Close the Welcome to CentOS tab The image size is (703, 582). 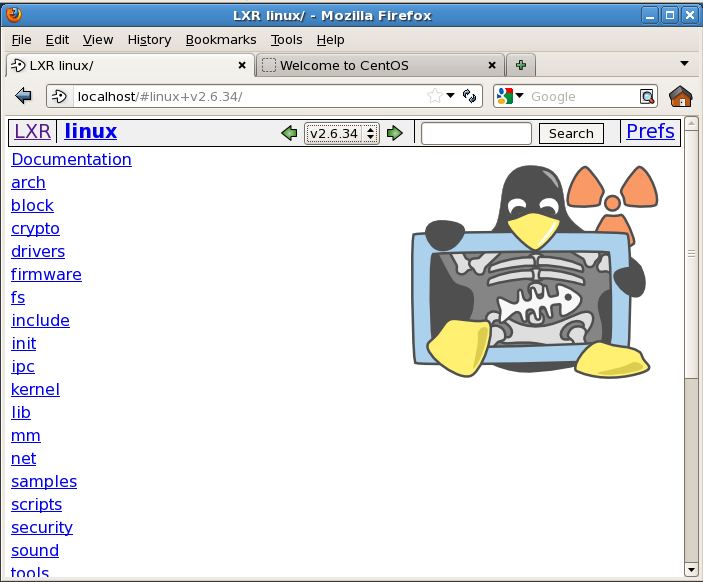(x=492, y=65)
